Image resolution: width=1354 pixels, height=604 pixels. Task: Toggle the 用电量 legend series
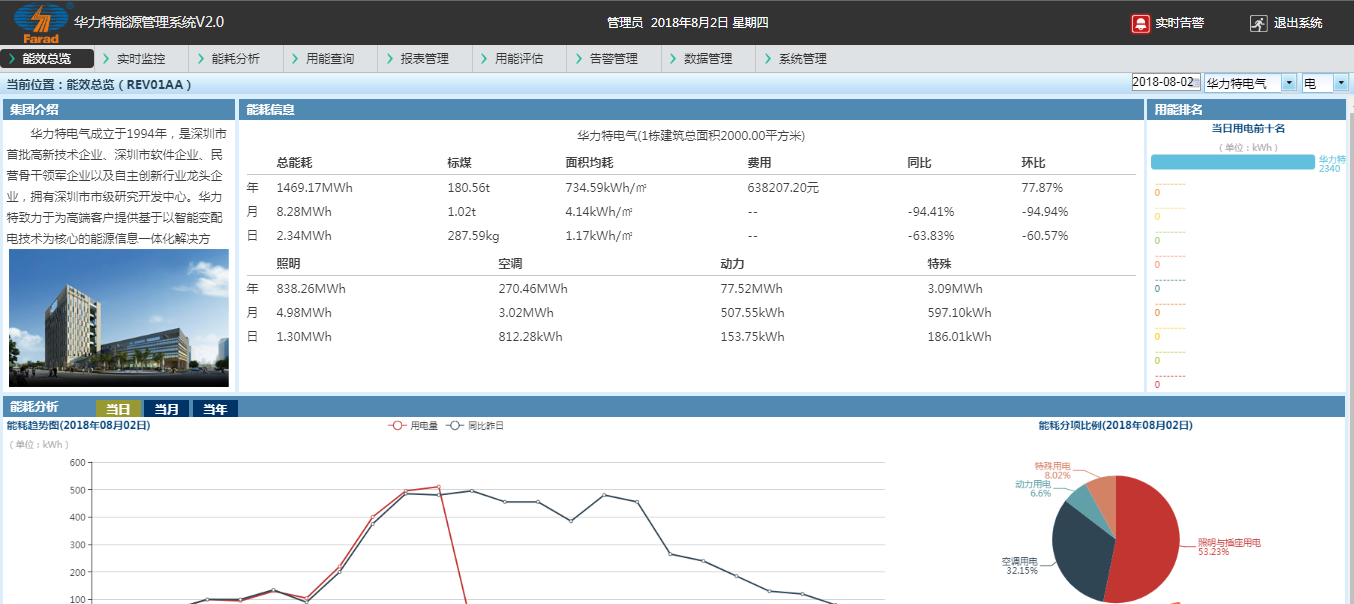(413, 425)
